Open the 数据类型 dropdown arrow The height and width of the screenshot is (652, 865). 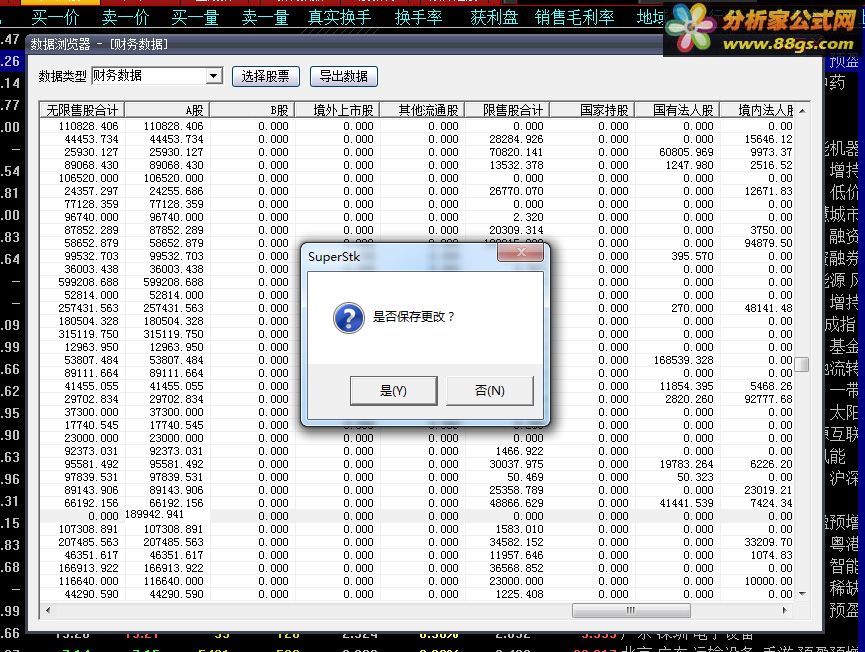[x=214, y=76]
